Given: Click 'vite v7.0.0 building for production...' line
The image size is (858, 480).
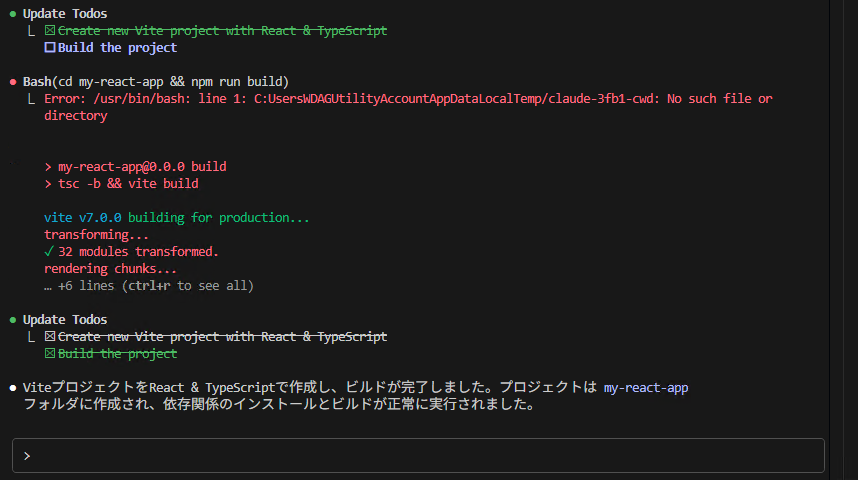Looking at the screenshot, I should click(177, 218).
